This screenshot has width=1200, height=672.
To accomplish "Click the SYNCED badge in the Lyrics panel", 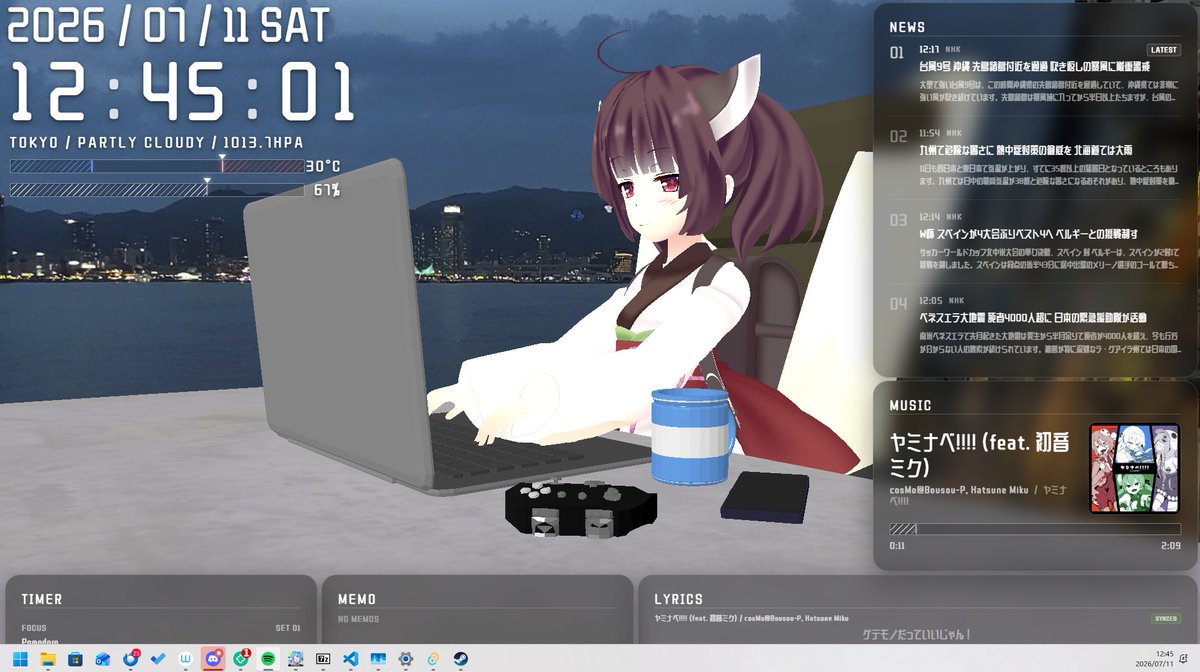I will pos(1165,619).
